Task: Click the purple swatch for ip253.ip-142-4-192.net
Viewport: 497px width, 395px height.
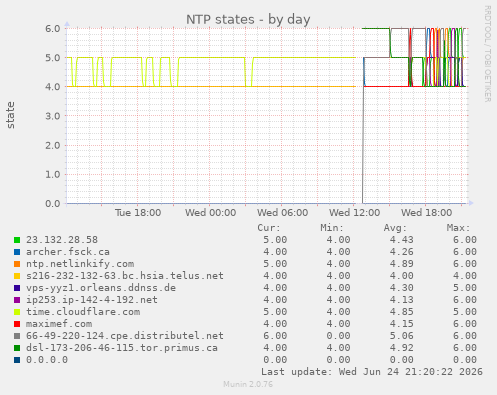Action: point(17,300)
